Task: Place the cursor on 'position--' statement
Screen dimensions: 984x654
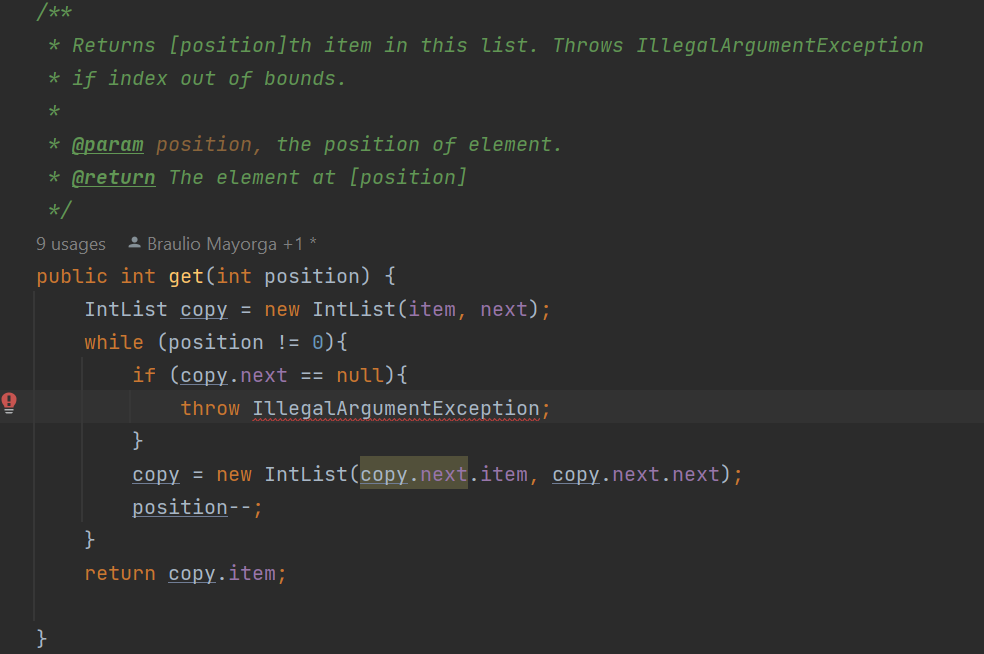Action: [190, 508]
